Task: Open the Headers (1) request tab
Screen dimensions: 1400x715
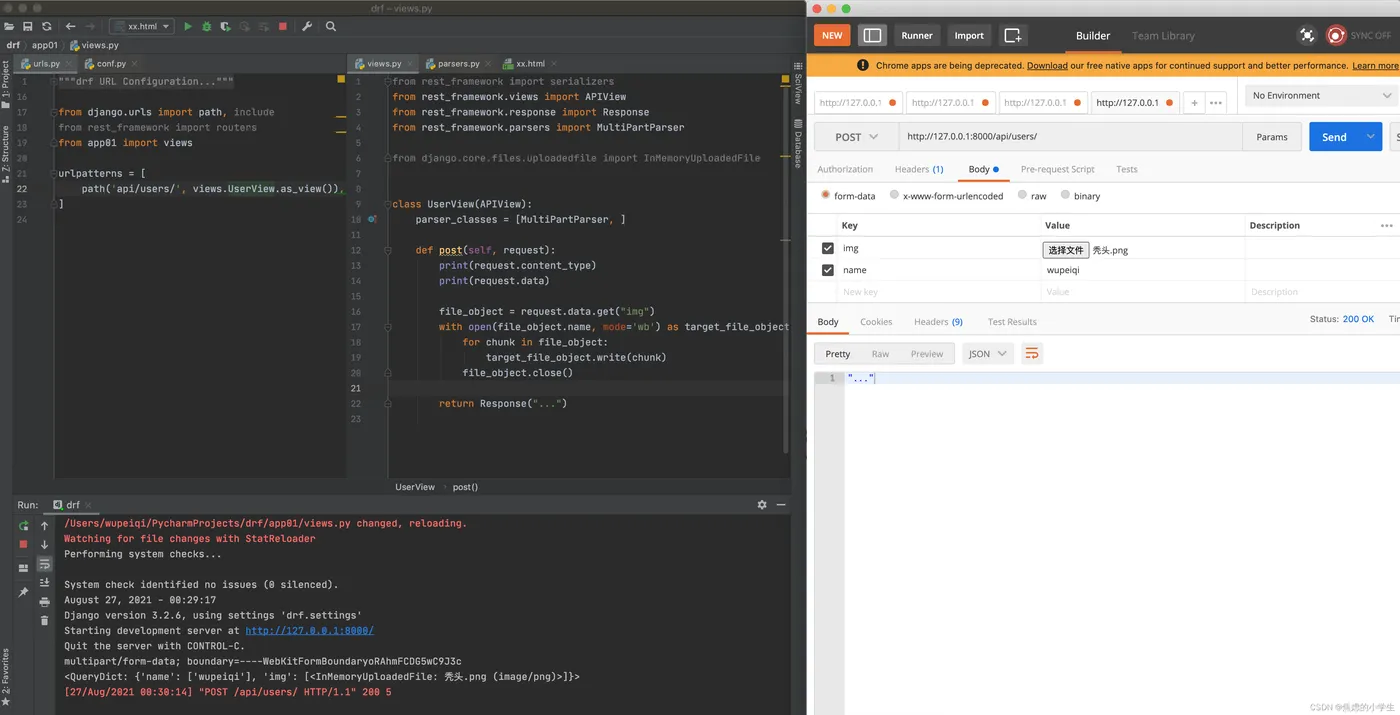Action: 918,169
